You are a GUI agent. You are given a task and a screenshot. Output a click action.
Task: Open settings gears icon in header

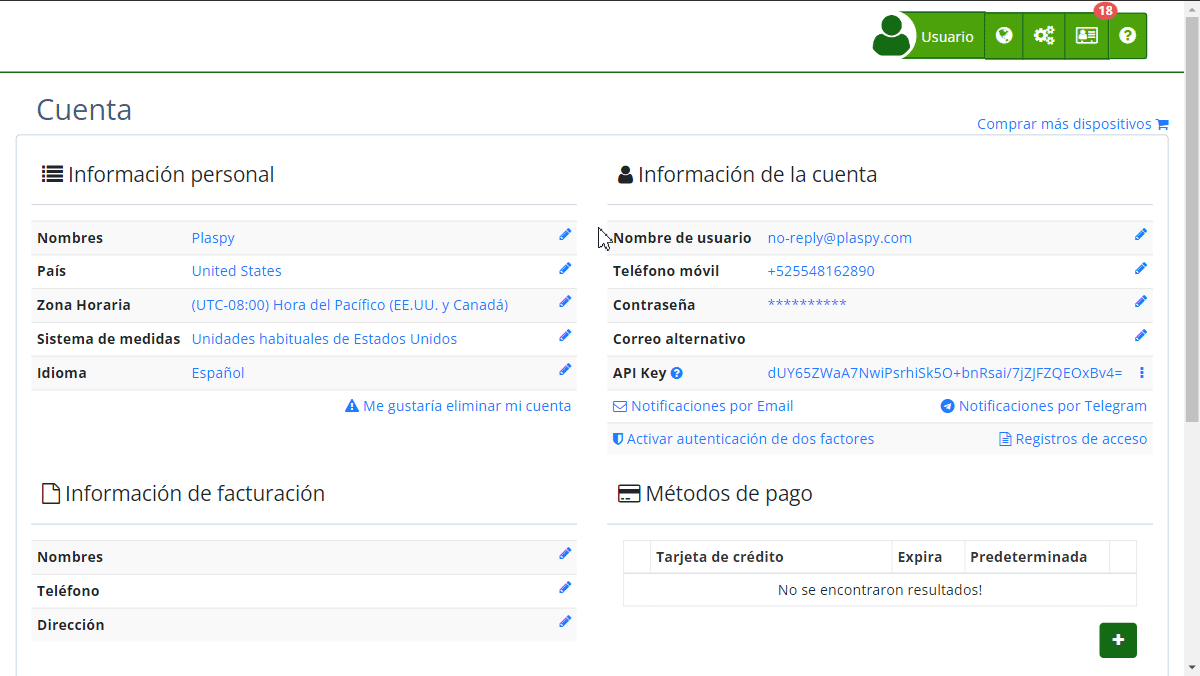[x=1044, y=36]
